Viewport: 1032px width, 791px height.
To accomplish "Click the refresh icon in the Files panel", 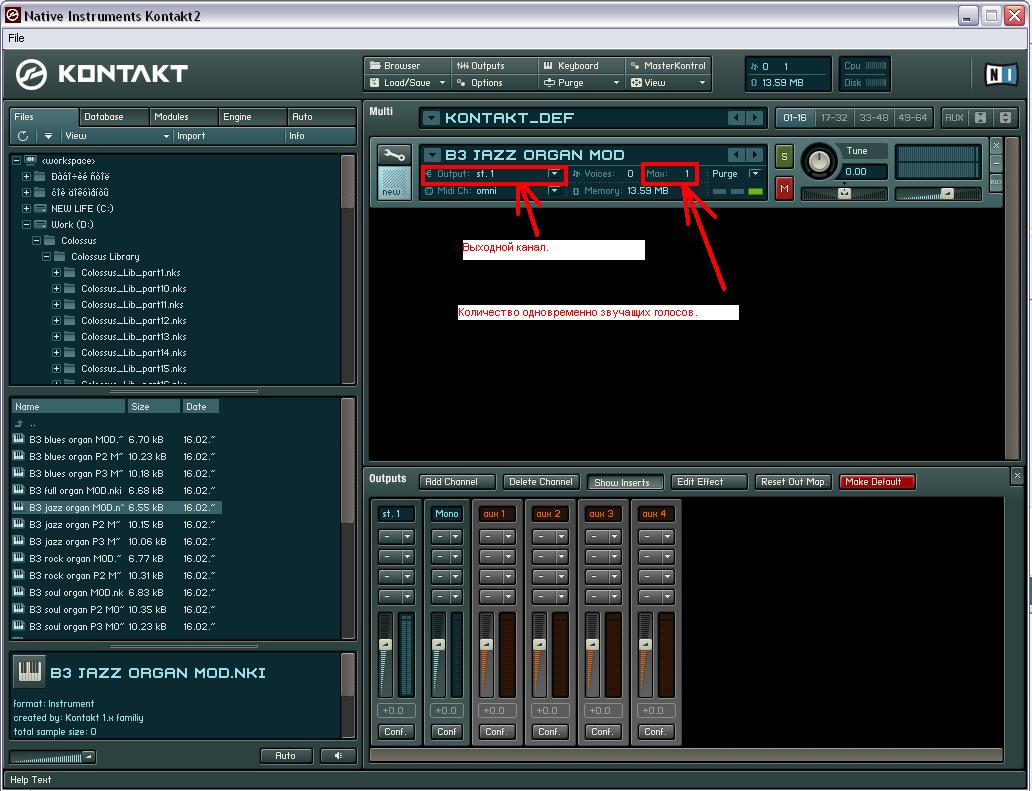I will tap(23, 136).
